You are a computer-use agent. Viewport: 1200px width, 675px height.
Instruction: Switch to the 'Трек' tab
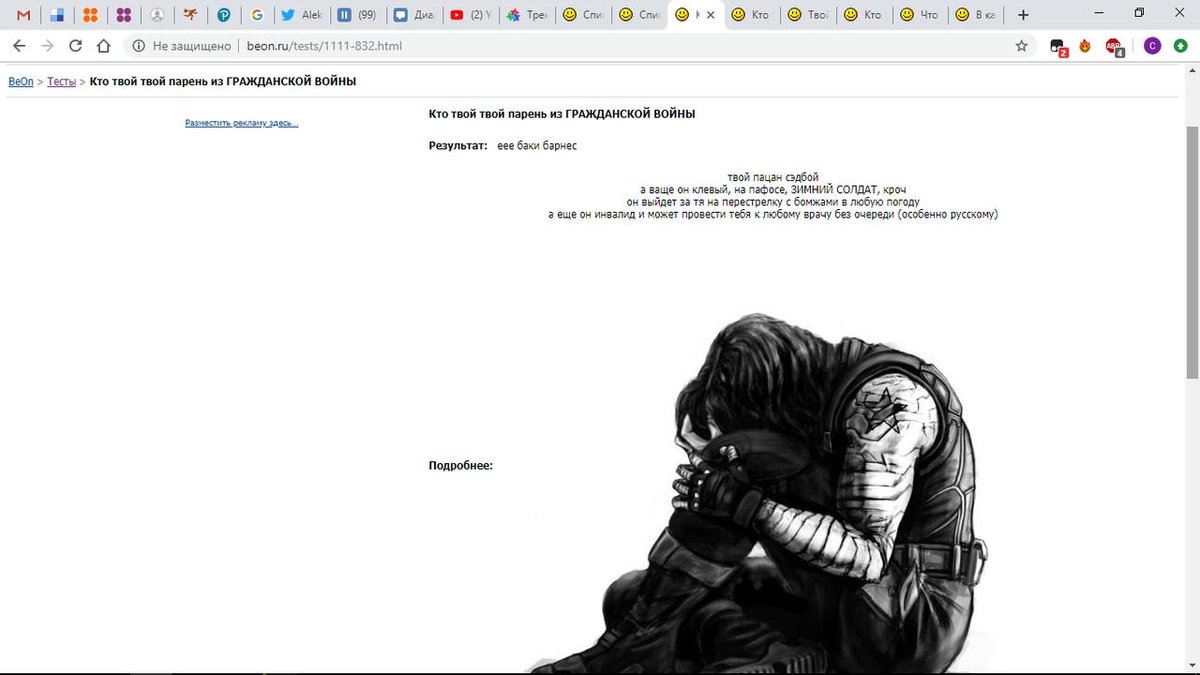(x=526, y=15)
